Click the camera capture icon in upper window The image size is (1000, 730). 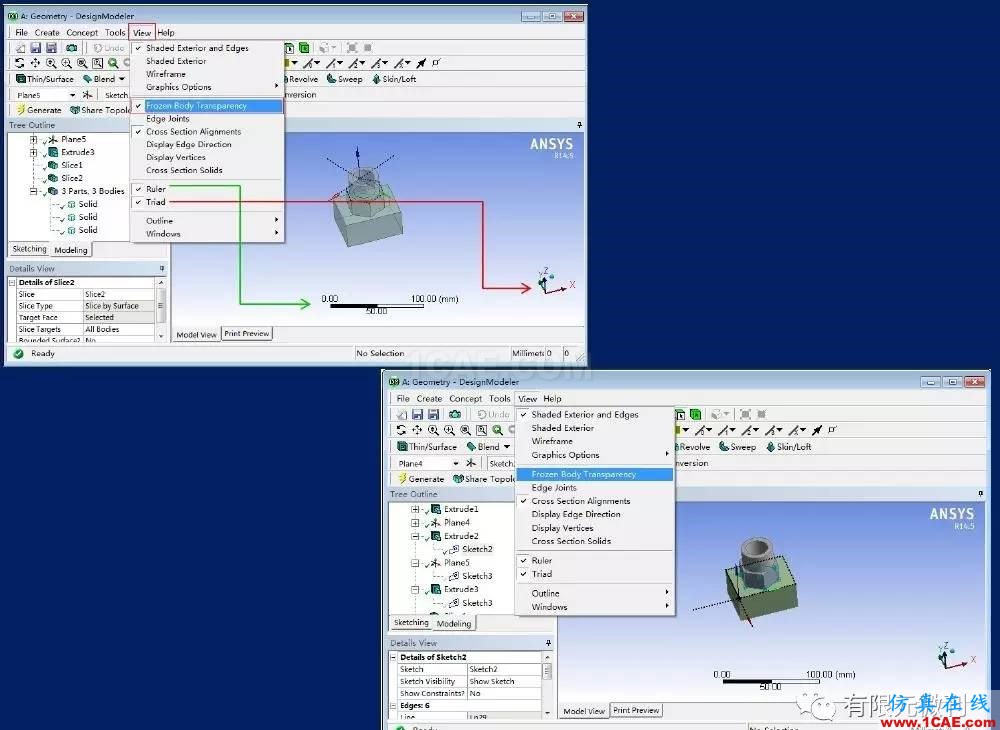pyautogui.click(x=71, y=48)
